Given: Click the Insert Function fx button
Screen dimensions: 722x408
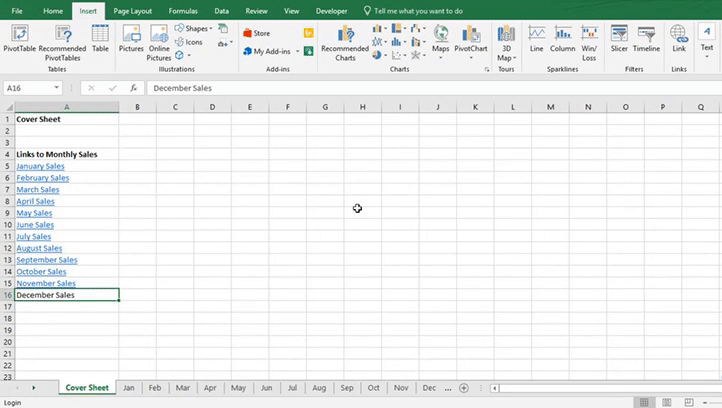Looking at the screenshot, I should [133, 88].
